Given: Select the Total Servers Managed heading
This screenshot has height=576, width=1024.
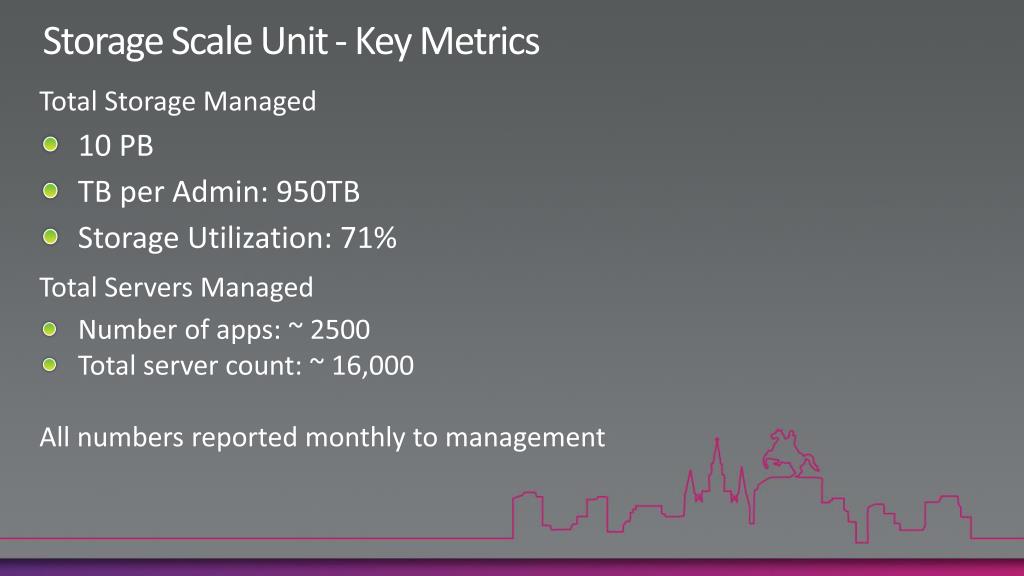Looking at the screenshot, I should [x=176, y=288].
